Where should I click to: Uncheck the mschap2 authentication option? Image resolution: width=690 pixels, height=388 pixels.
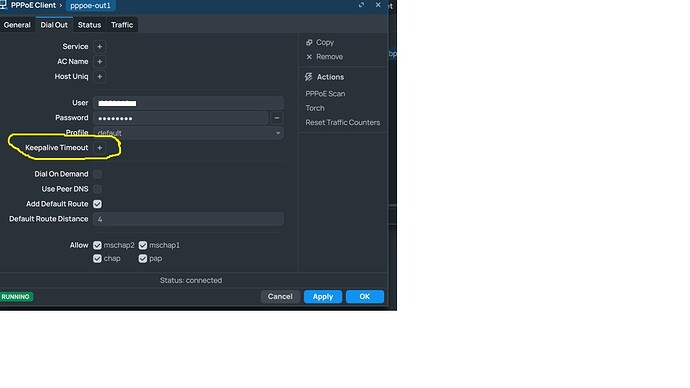(97, 245)
